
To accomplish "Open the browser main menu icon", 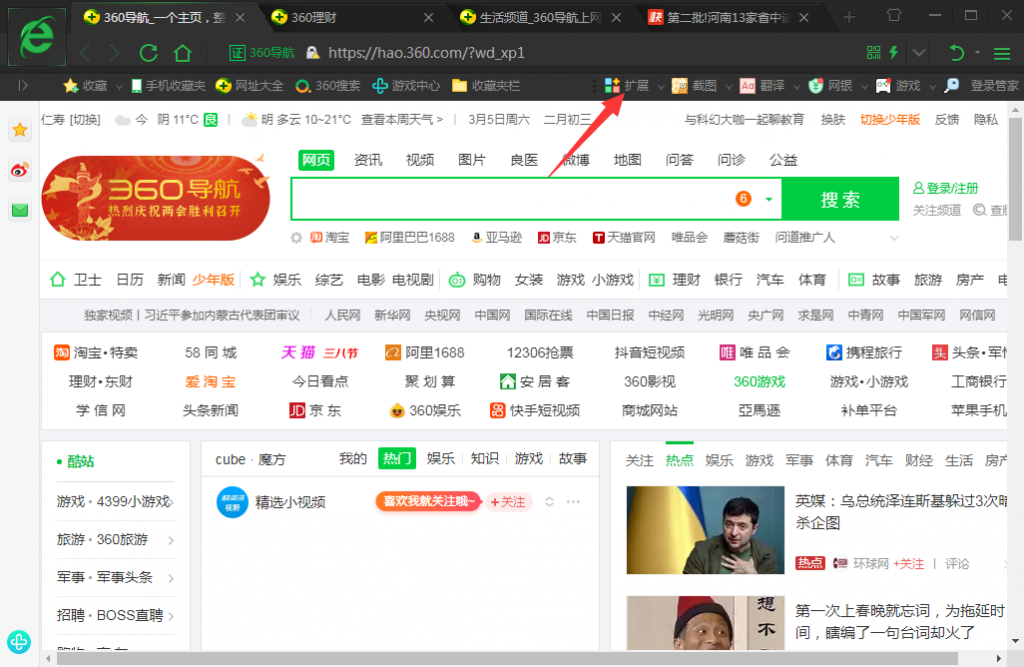I will [x=1002, y=54].
